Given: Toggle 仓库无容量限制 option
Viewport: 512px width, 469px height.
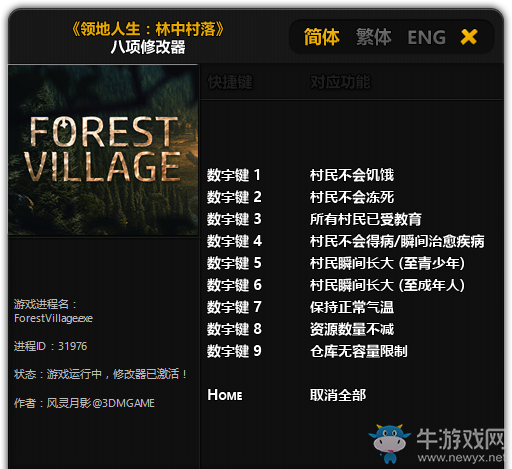Looking at the screenshot, I should tap(359, 351).
